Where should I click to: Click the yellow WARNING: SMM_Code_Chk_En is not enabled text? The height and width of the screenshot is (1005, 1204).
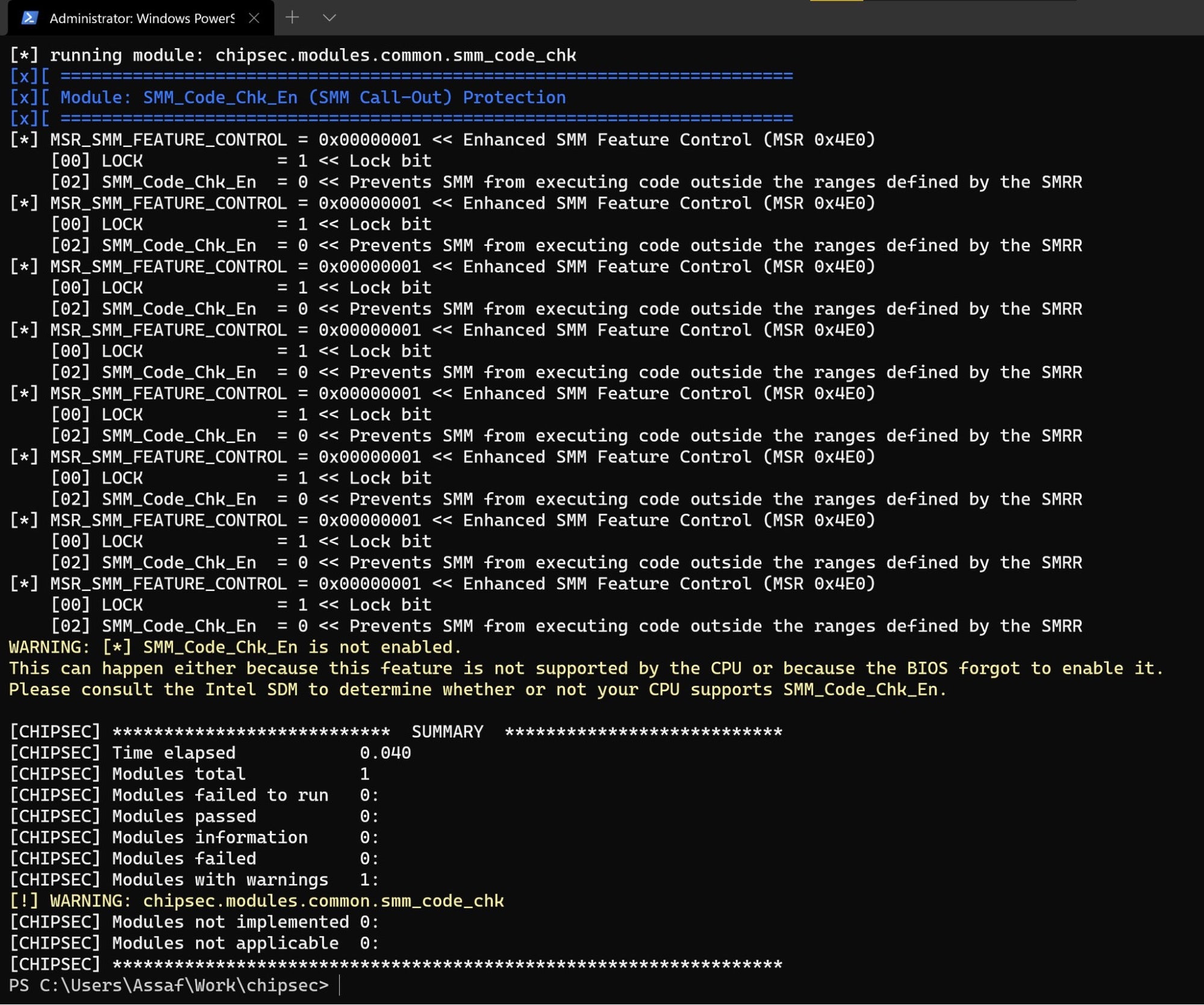coord(235,647)
